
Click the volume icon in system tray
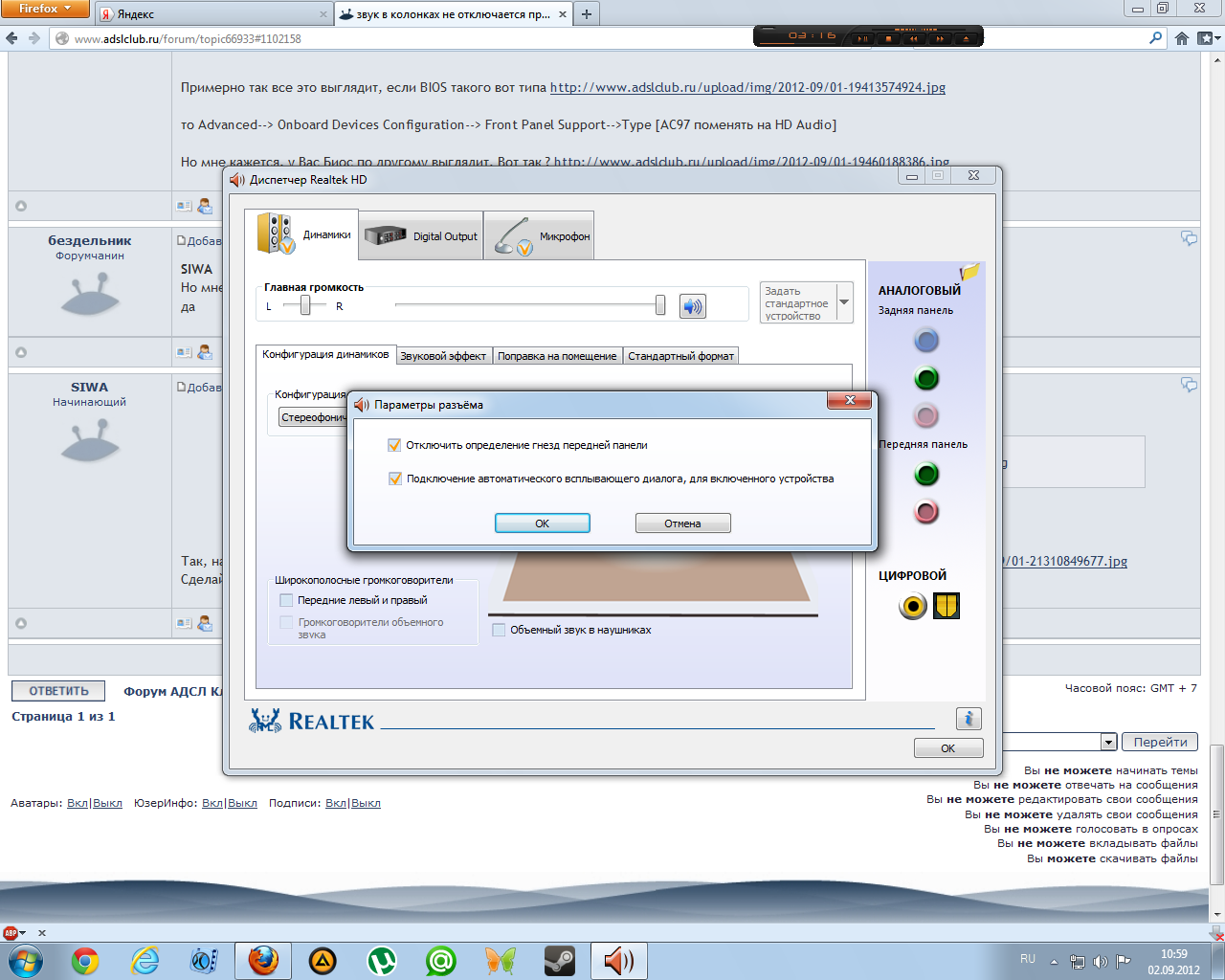click(1101, 962)
